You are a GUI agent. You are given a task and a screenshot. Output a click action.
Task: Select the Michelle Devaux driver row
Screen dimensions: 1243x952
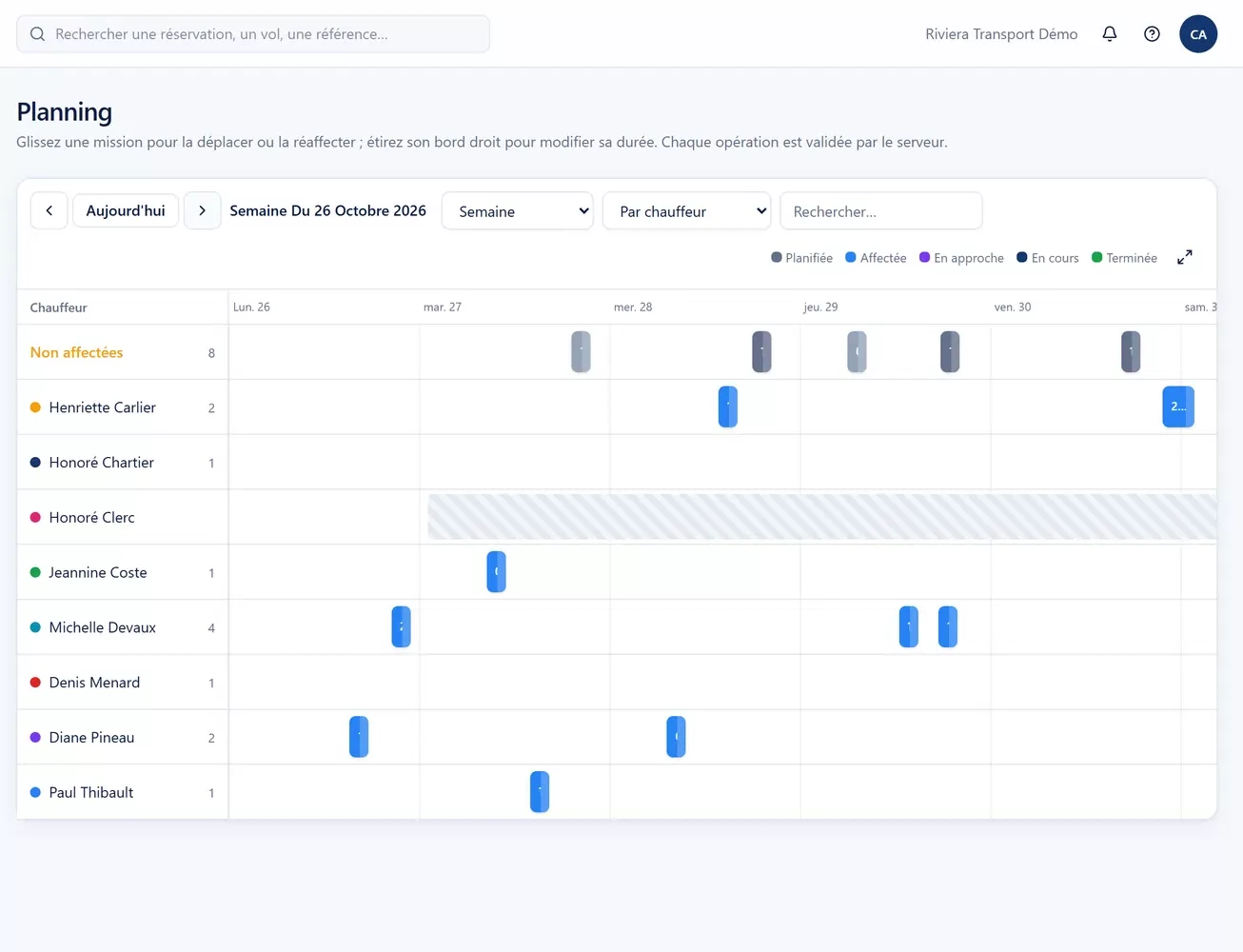pyautogui.click(x=123, y=627)
